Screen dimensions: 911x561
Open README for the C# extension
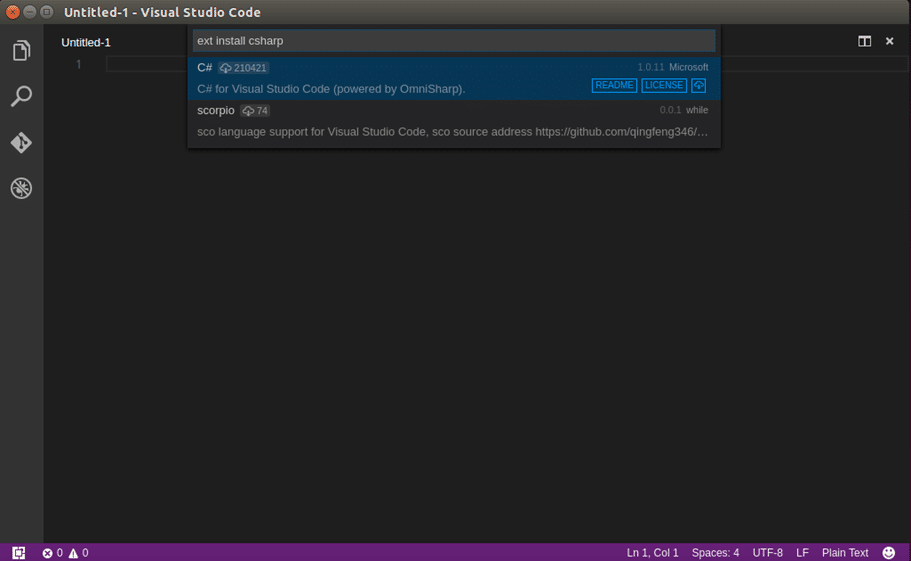pyautogui.click(x=614, y=85)
